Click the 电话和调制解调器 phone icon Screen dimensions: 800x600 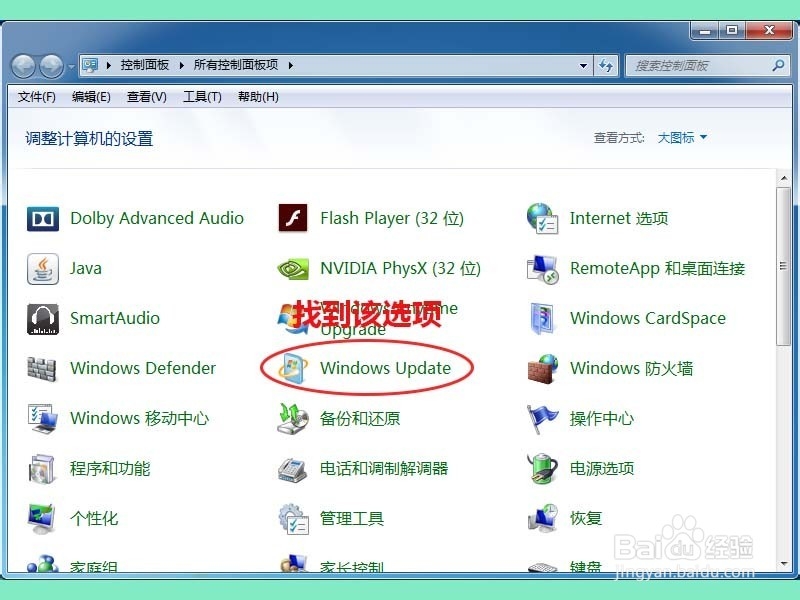tap(293, 469)
